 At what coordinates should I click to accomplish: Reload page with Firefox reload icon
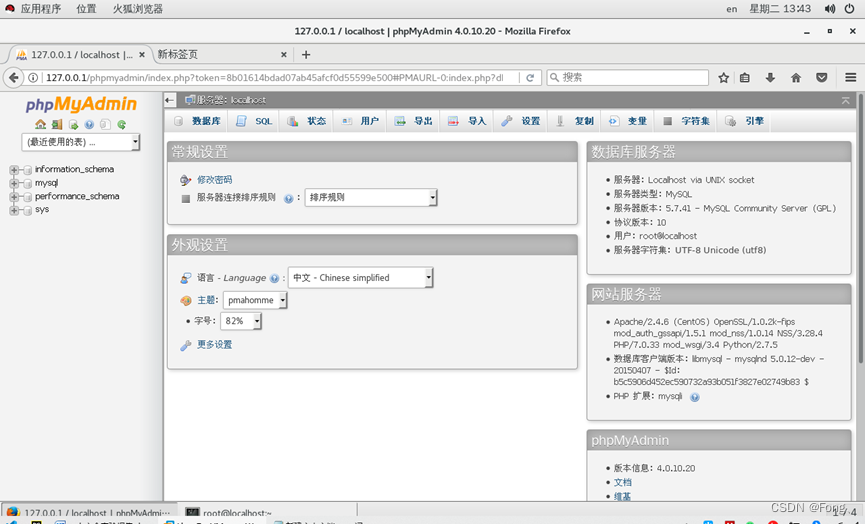530,78
